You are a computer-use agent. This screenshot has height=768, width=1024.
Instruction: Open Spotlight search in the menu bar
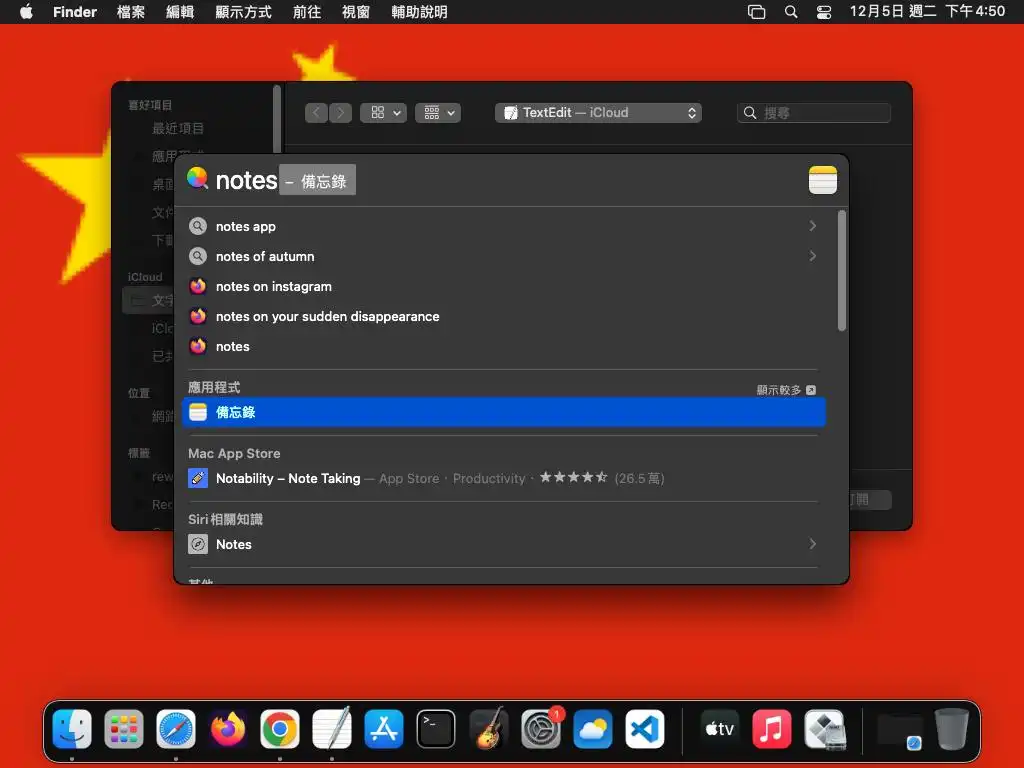coord(791,12)
